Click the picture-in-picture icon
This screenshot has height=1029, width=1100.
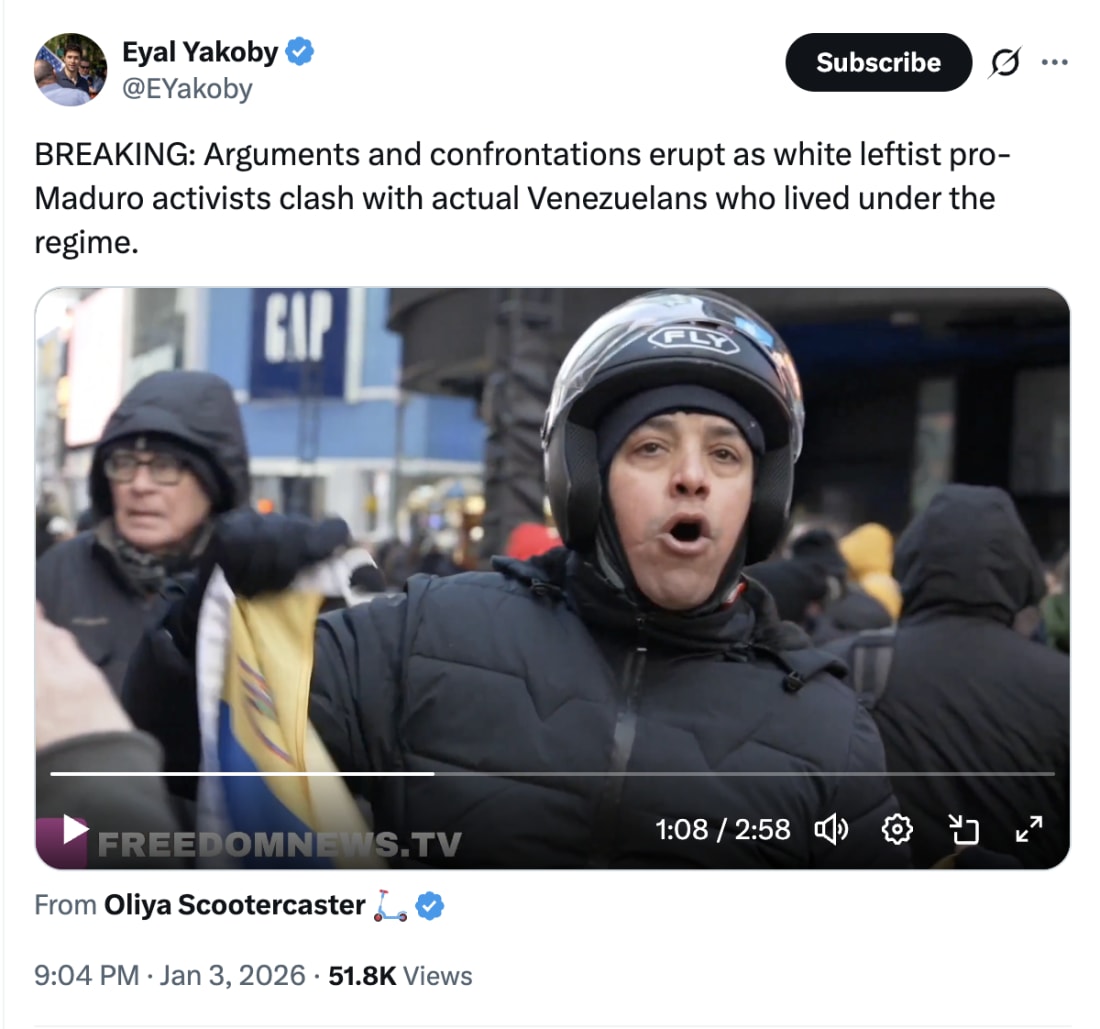[x=963, y=829]
